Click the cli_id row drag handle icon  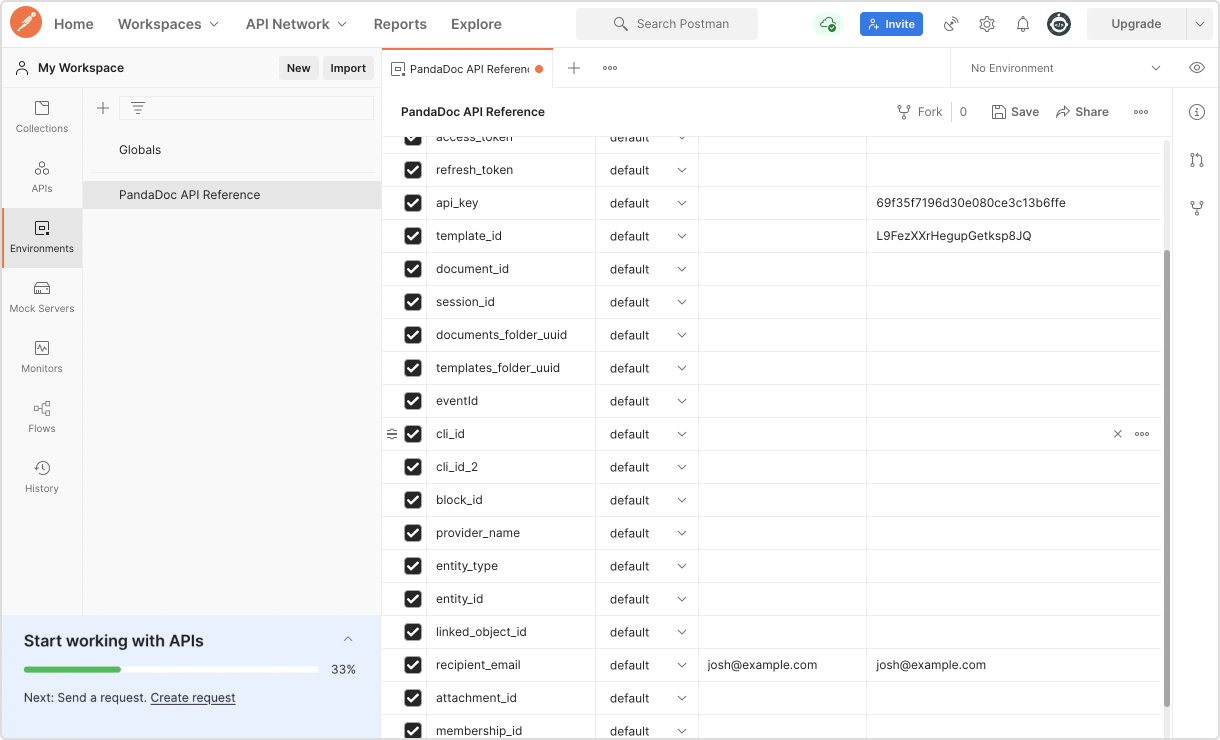point(392,434)
